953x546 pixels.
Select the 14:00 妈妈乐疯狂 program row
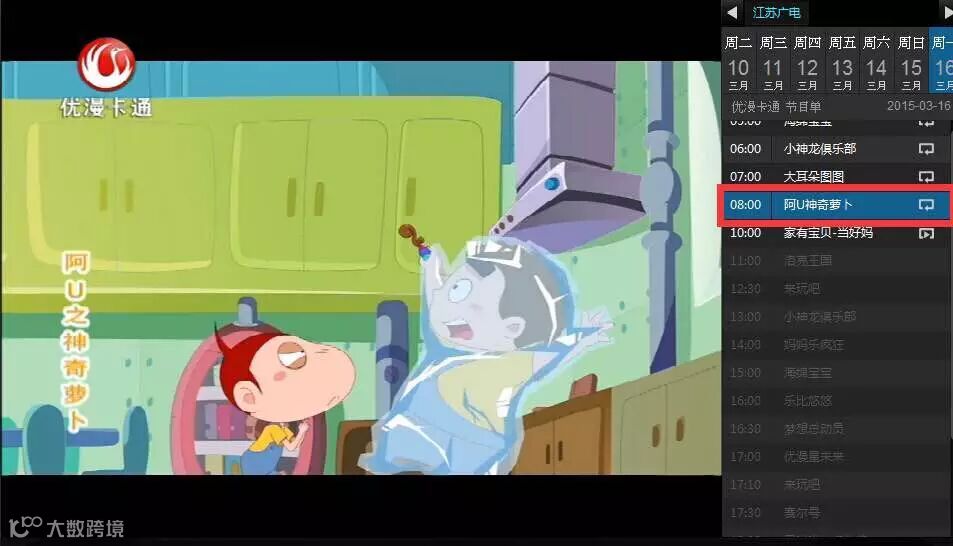tap(836, 345)
